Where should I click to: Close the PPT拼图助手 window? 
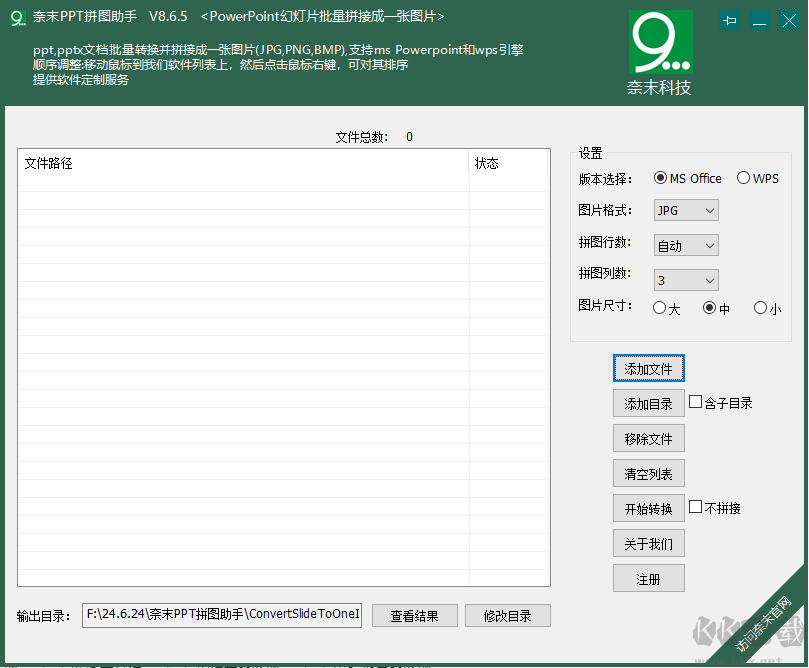pyautogui.click(x=789, y=21)
